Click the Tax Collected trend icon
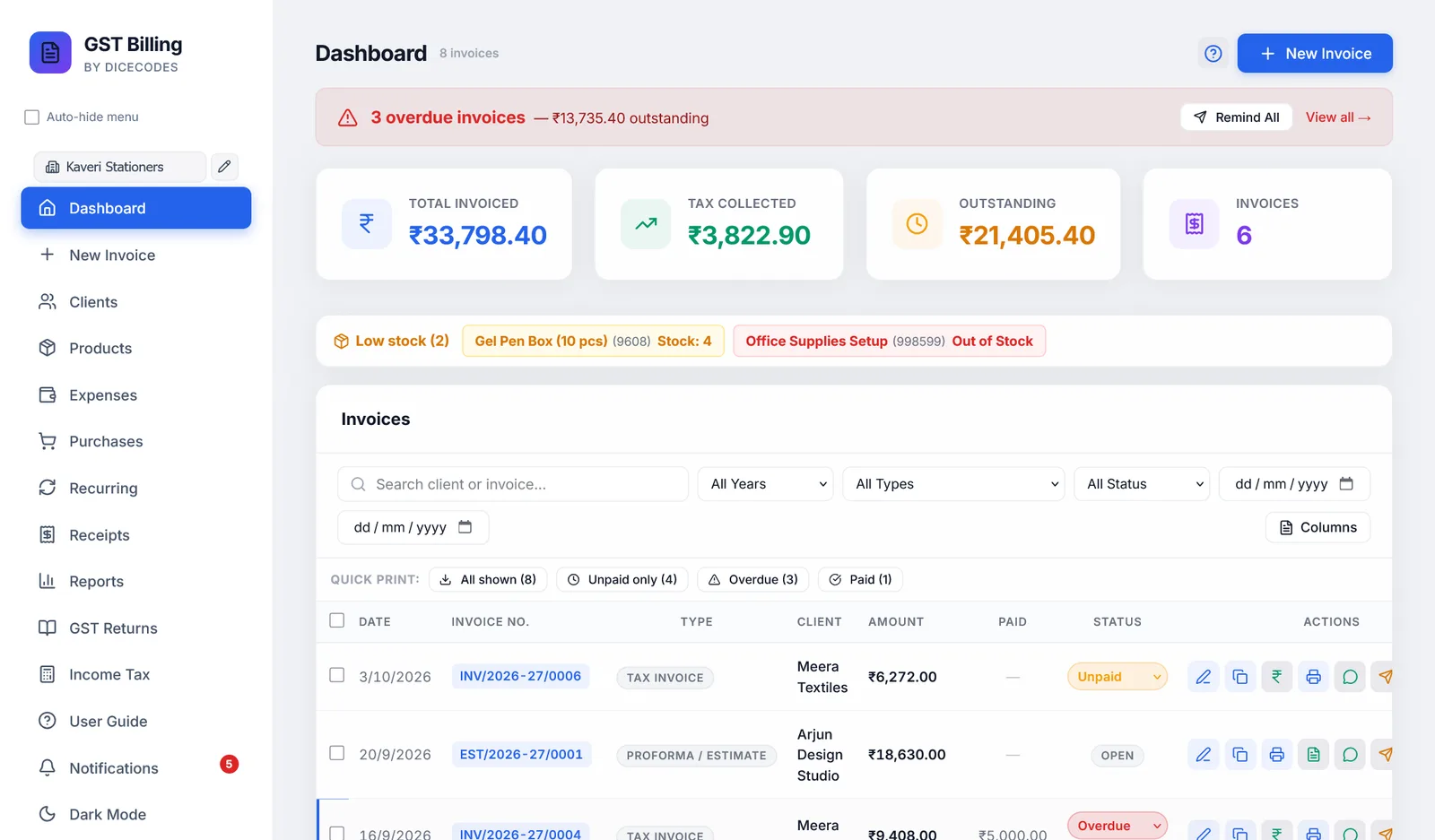 point(646,224)
